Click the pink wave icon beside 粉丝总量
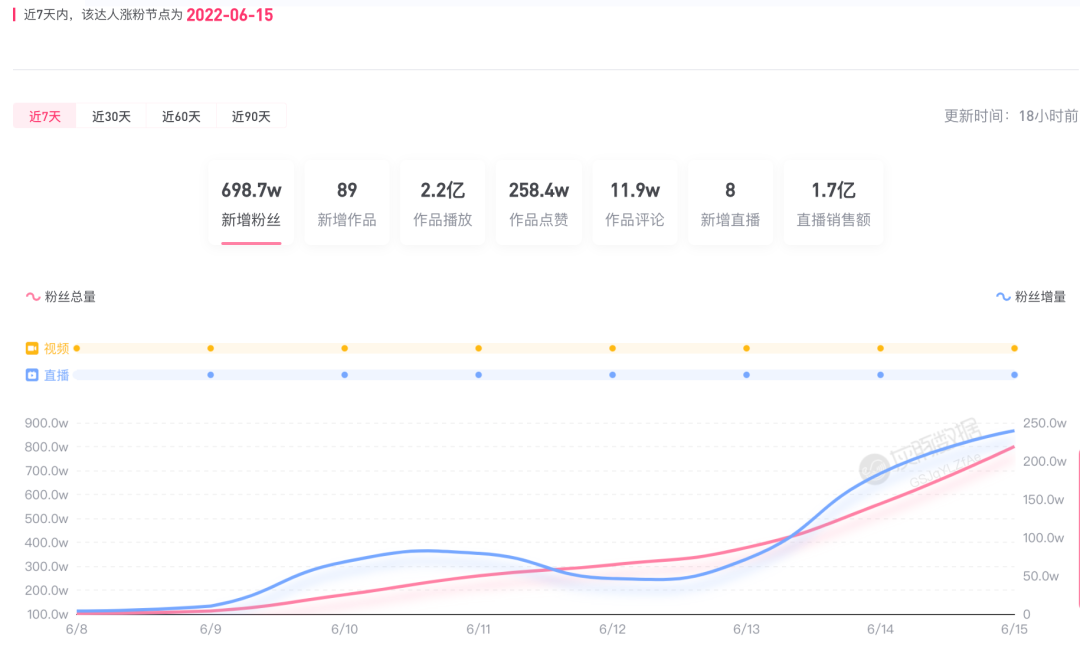Image resolution: width=1080 pixels, height=647 pixels. click(x=33, y=297)
